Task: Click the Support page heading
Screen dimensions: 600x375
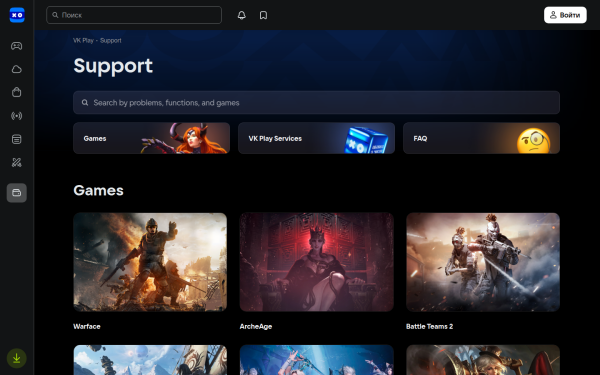Action: point(113,66)
